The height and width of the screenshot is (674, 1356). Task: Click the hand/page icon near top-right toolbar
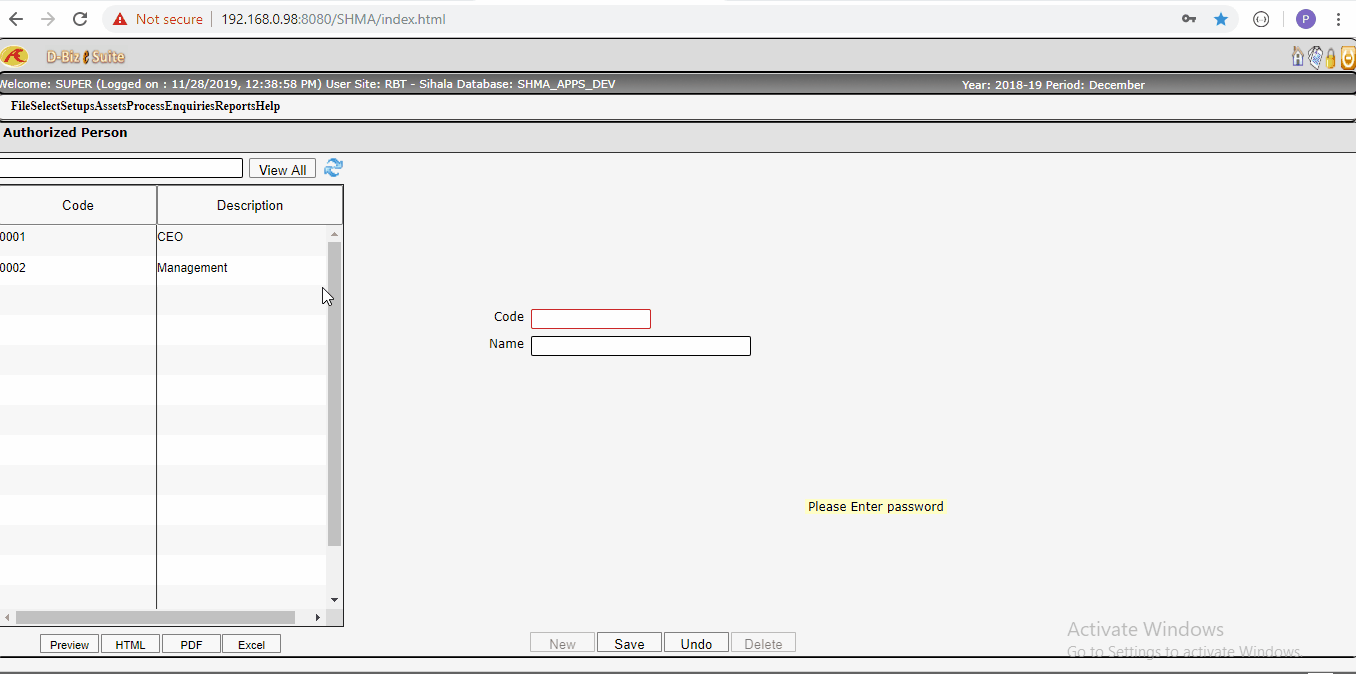coord(1314,57)
